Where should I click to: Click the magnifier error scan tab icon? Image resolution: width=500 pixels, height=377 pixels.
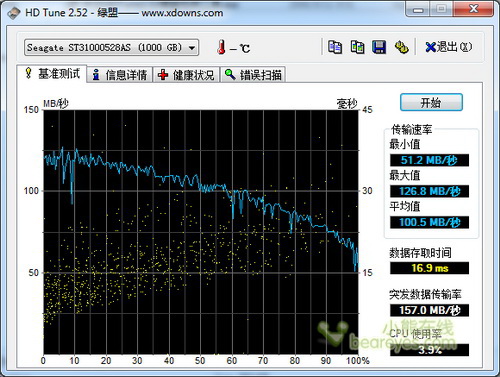pyautogui.click(x=230, y=74)
